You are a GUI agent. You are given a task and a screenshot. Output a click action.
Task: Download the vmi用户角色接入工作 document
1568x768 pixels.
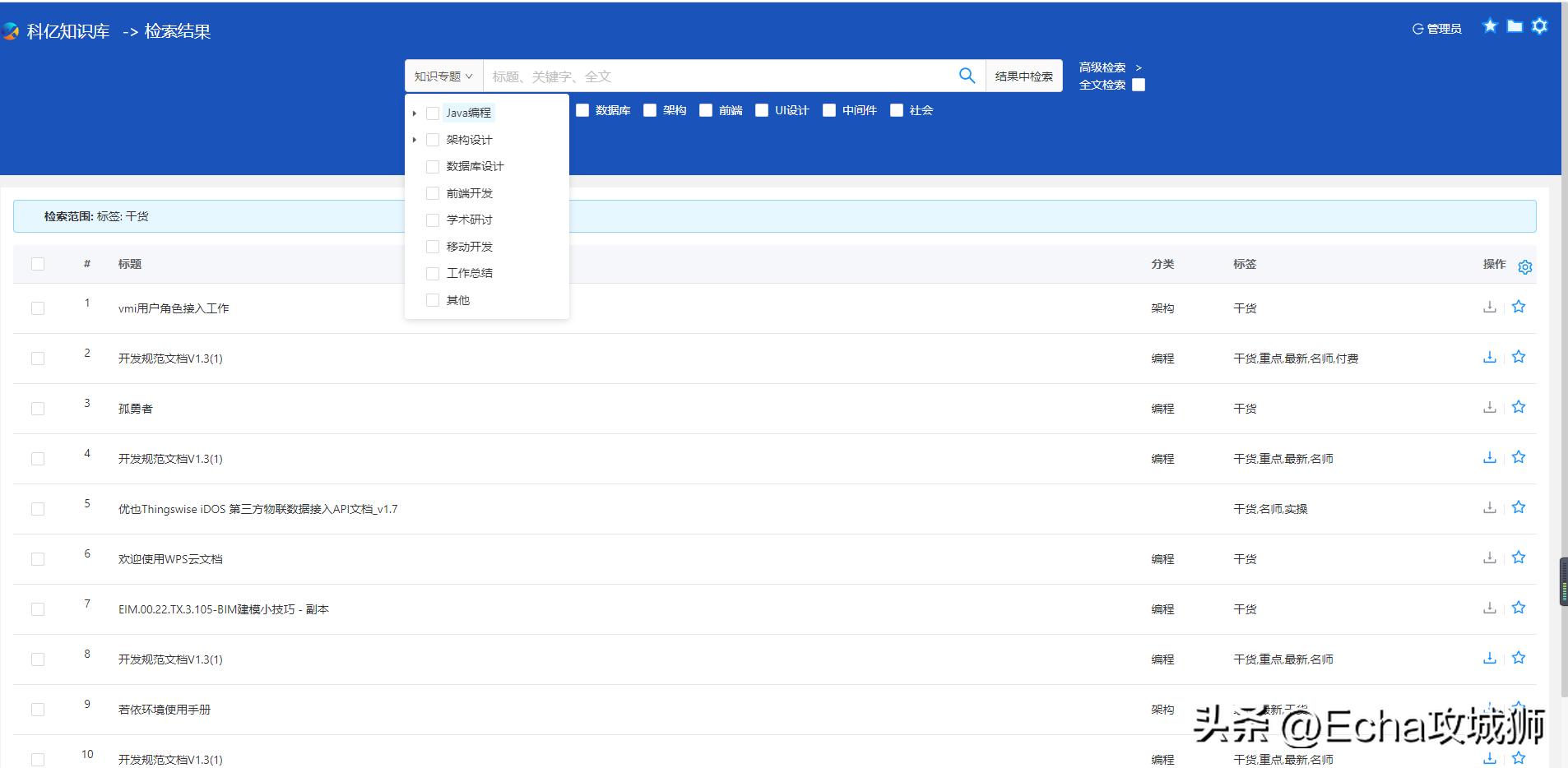click(1489, 307)
